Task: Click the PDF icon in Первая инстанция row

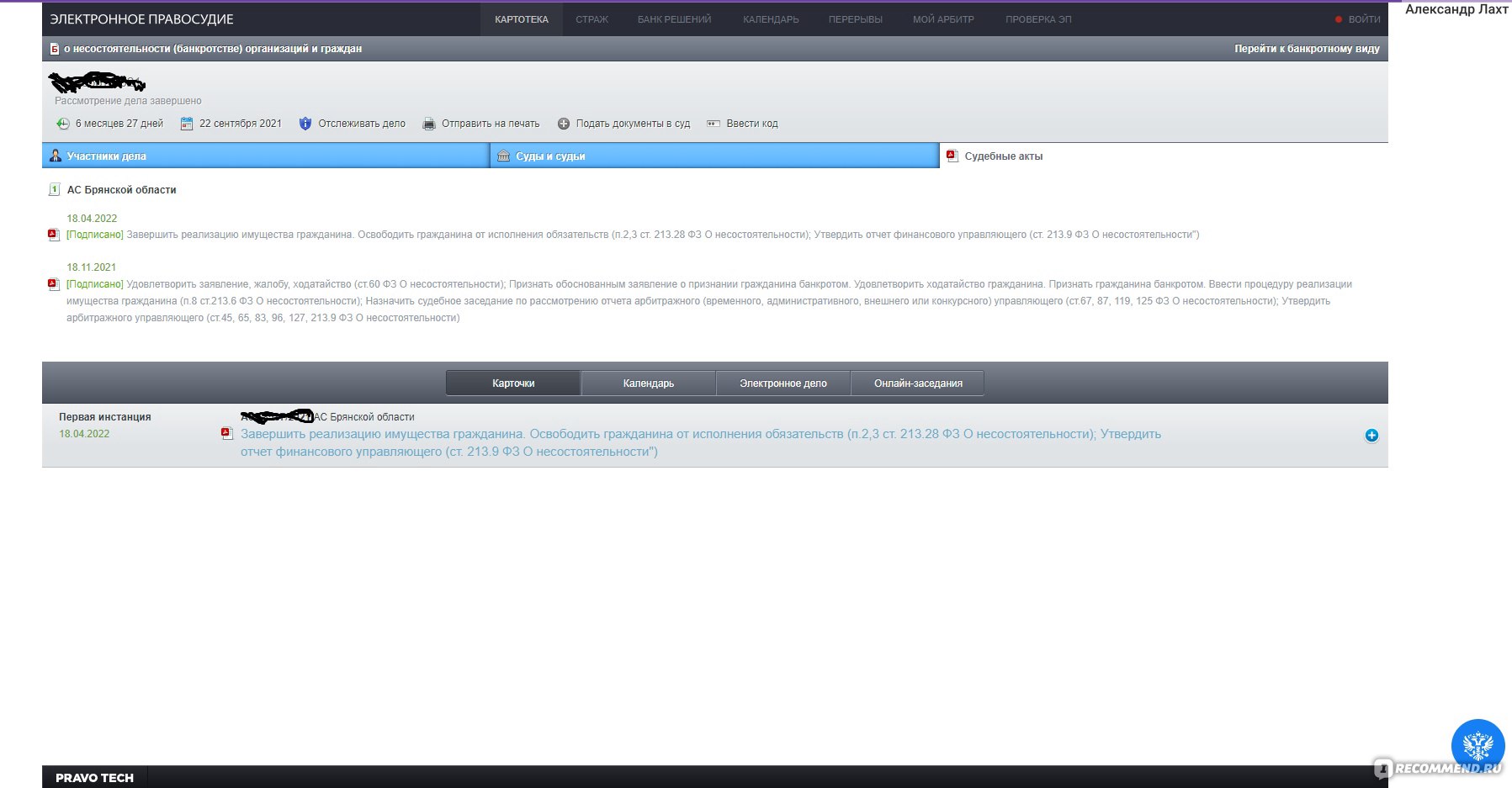Action: click(226, 434)
